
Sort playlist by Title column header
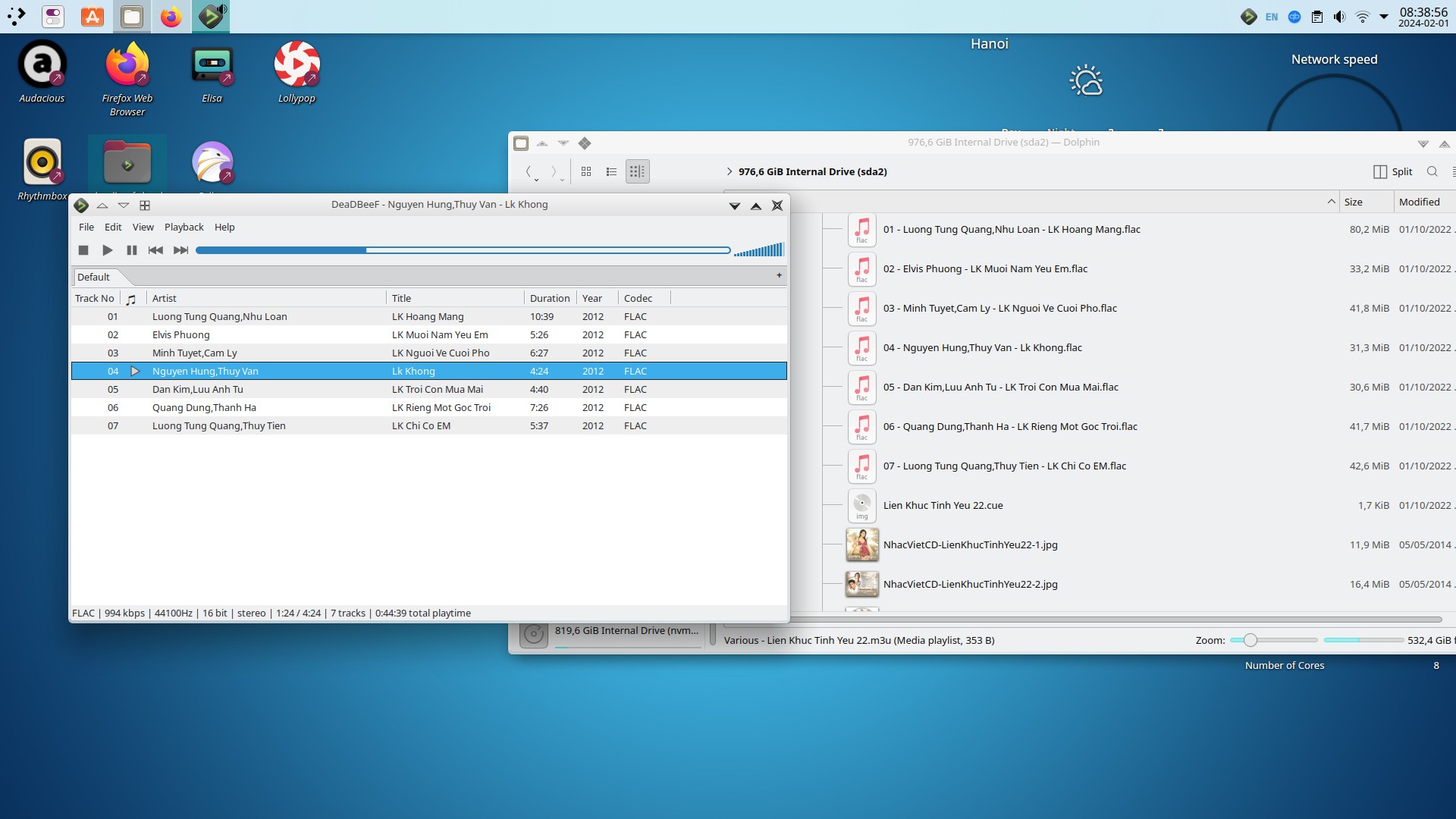[x=455, y=298]
